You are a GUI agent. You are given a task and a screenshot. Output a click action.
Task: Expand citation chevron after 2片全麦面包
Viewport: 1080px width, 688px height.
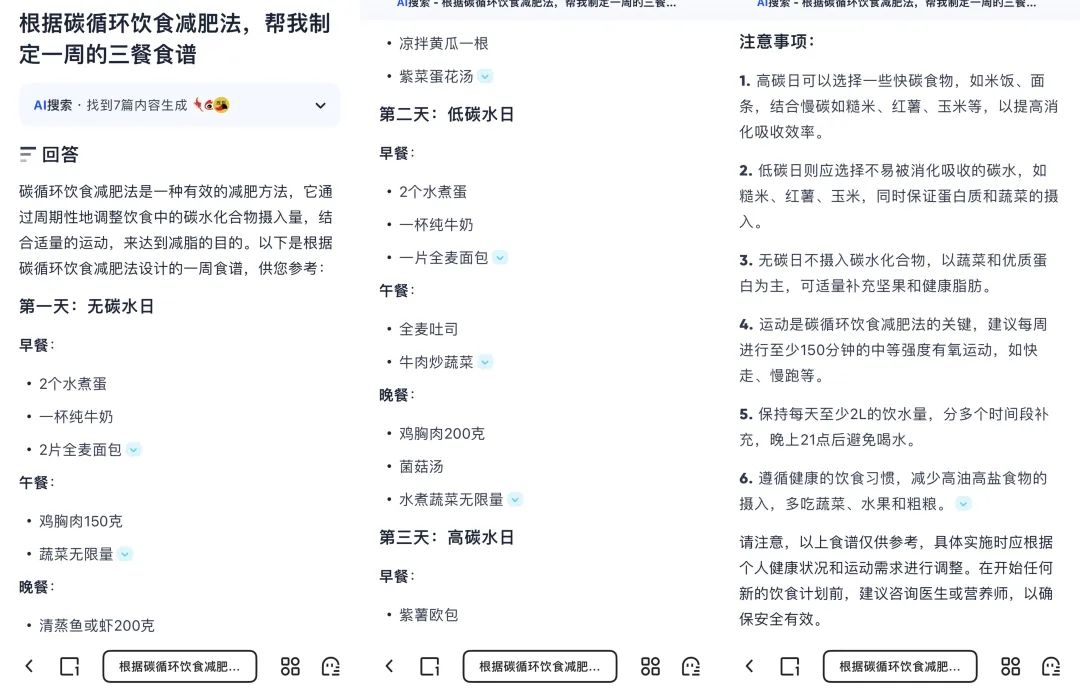coord(134,450)
